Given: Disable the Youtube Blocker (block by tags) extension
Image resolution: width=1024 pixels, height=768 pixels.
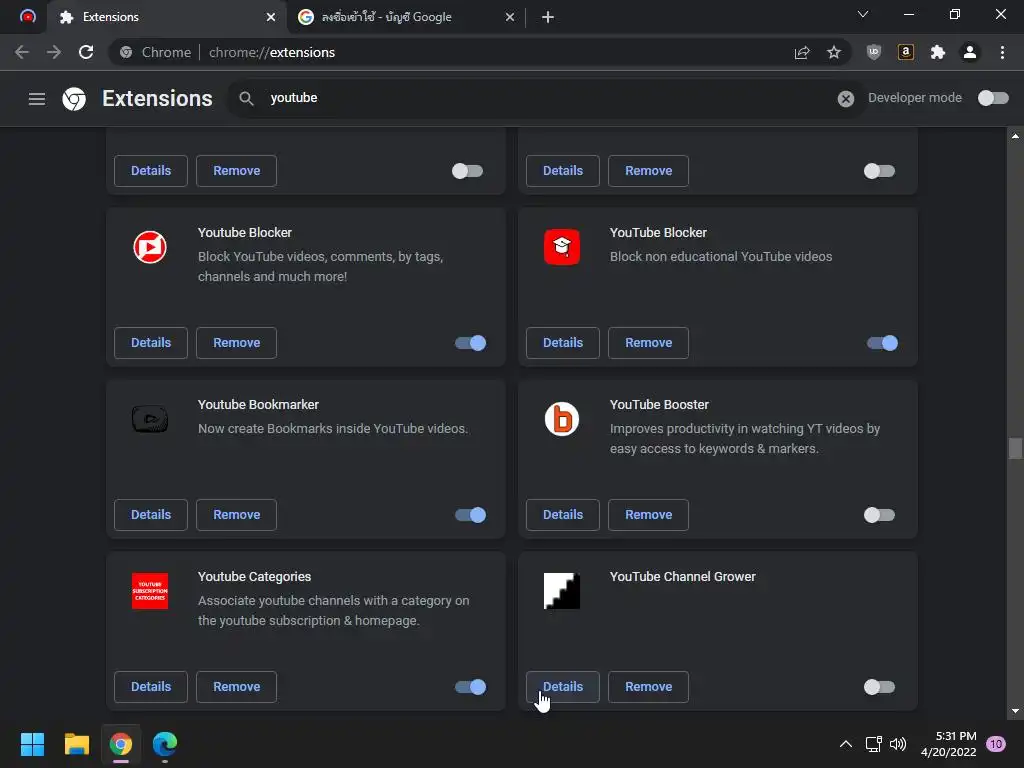Looking at the screenshot, I should (x=470, y=343).
